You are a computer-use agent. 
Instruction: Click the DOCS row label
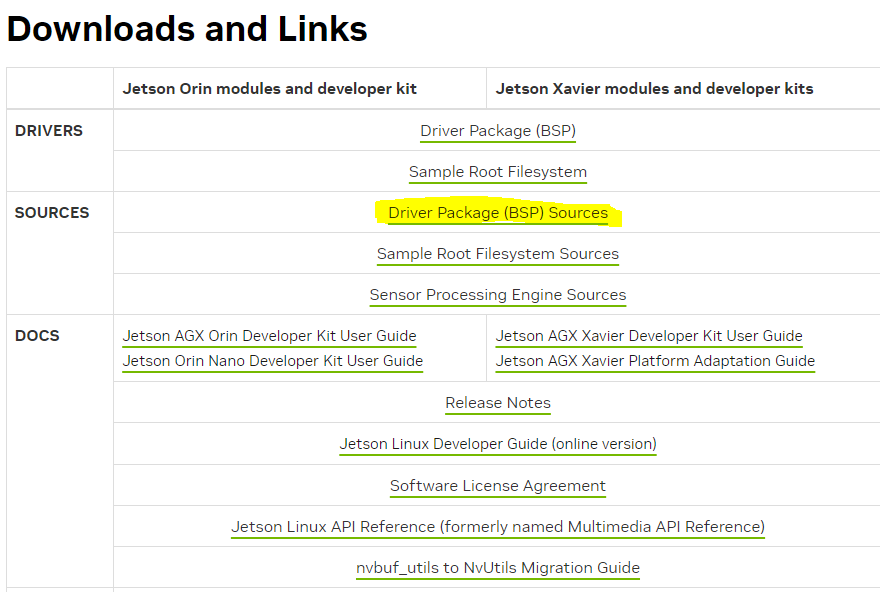[x=37, y=336]
